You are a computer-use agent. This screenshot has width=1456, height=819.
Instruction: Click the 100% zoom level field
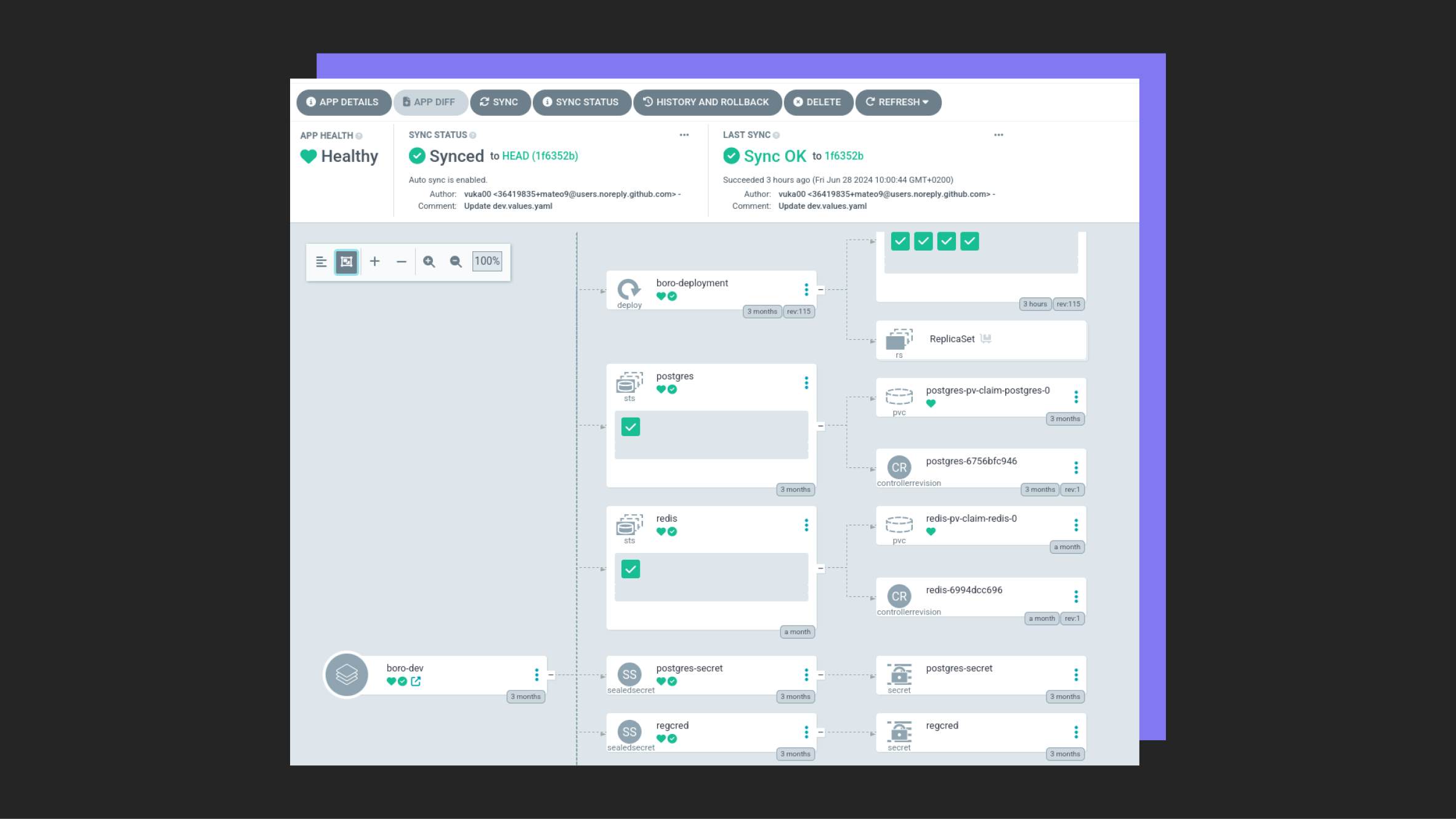[x=487, y=261]
